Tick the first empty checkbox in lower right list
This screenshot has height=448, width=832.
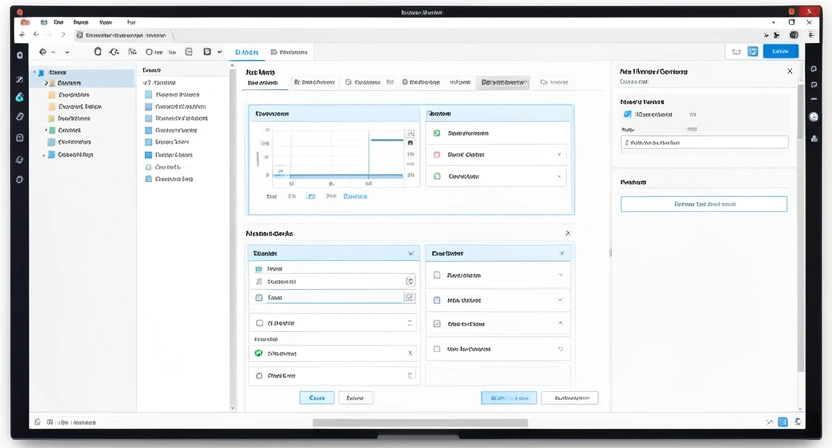(437, 275)
